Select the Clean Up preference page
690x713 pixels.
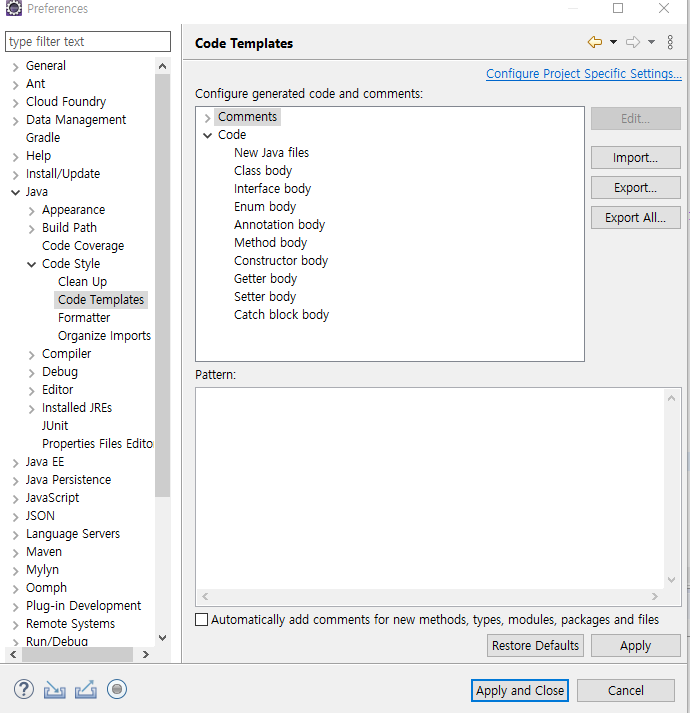pos(82,281)
